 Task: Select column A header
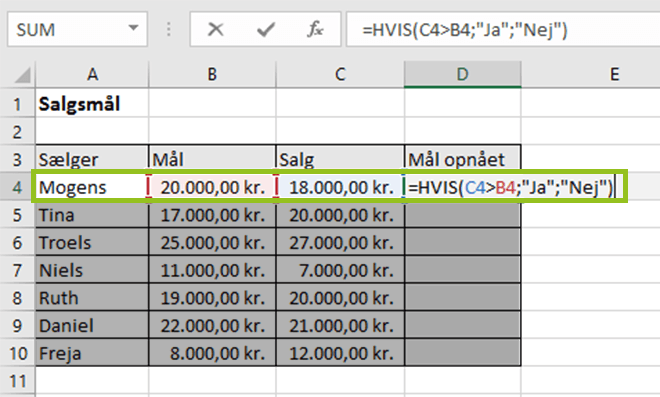92,75
